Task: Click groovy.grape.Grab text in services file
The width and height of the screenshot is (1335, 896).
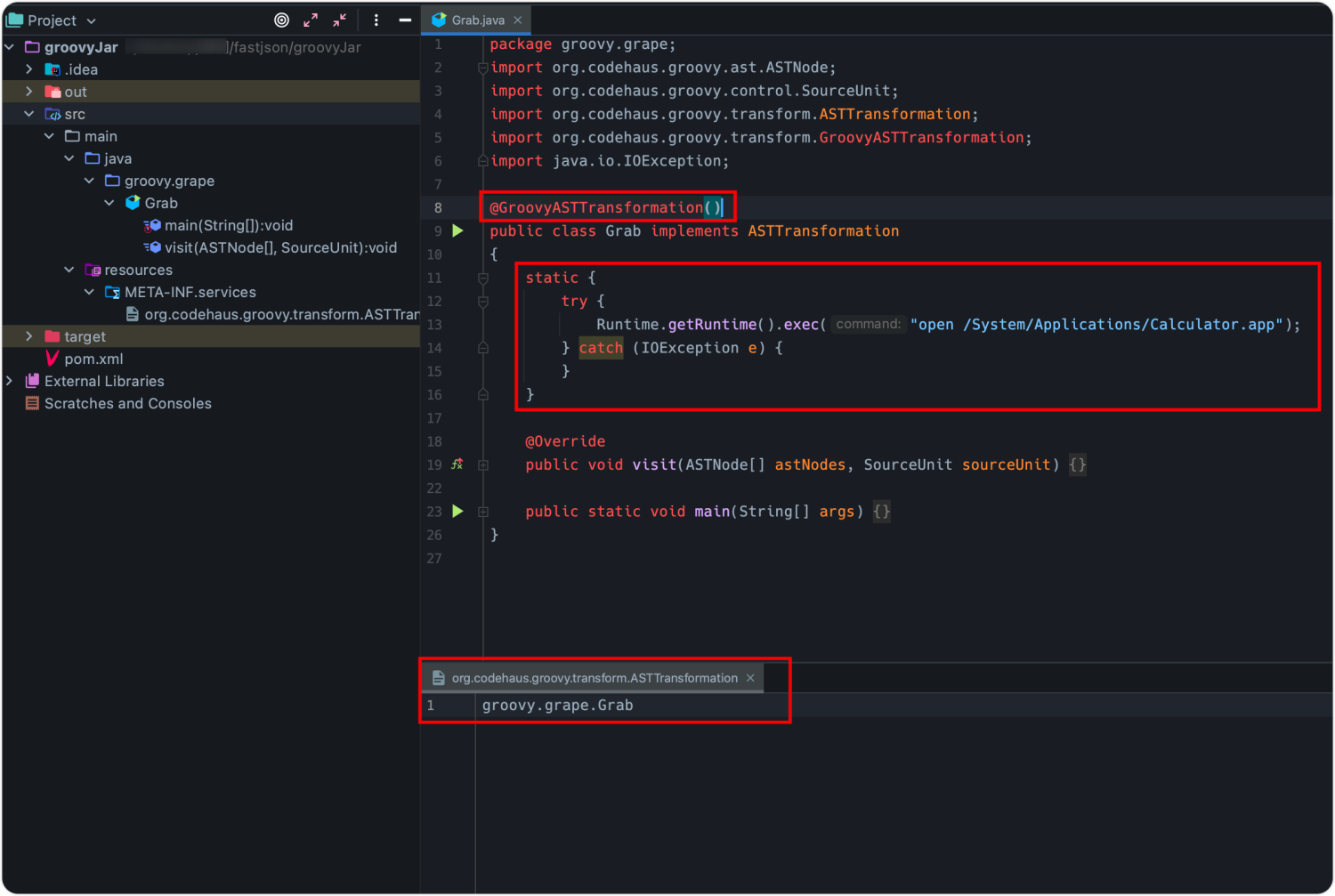Action: point(558,706)
